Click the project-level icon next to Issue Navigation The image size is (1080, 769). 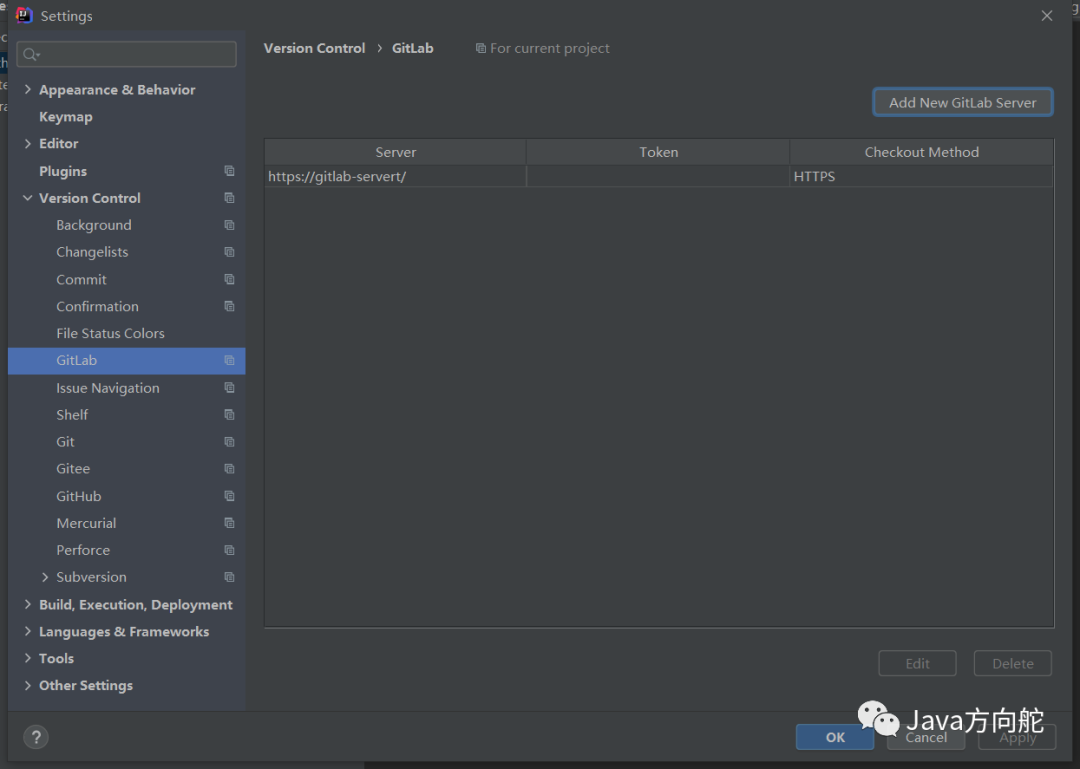click(x=229, y=387)
